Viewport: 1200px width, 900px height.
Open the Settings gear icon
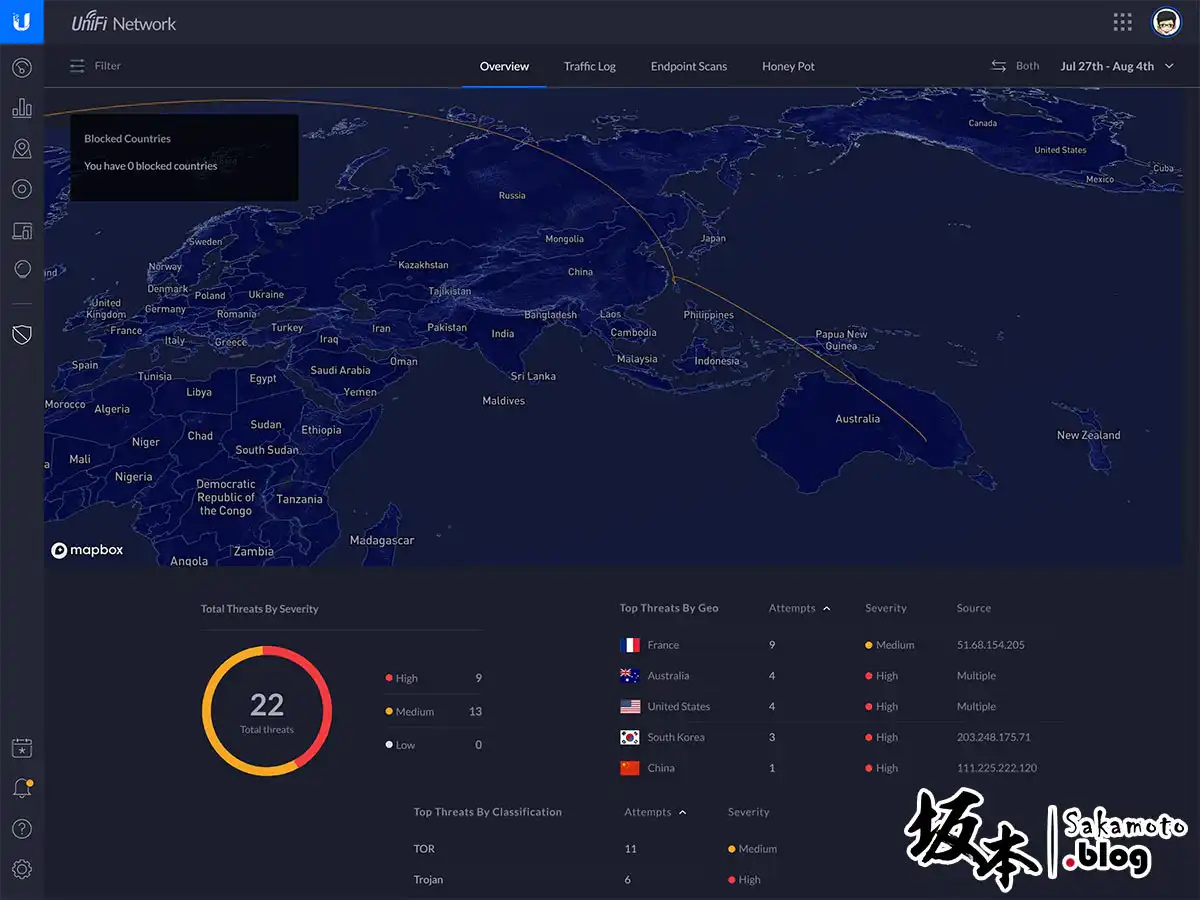(x=22, y=869)
